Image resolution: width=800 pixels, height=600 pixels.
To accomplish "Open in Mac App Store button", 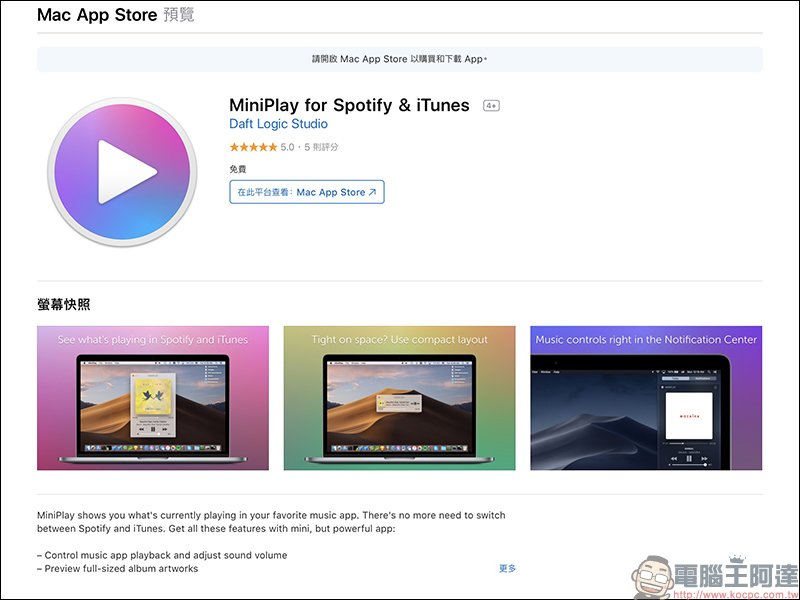I will [x=307, y=192].
